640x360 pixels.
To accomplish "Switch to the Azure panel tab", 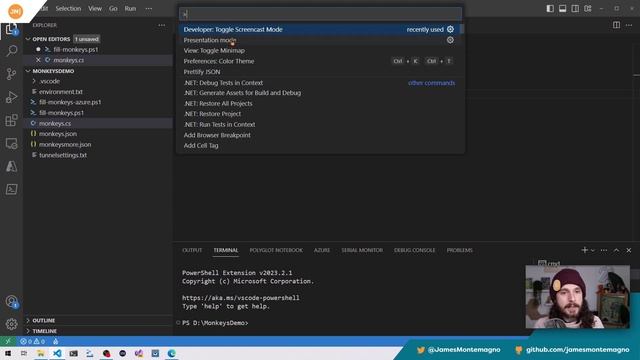I will 322,250.
